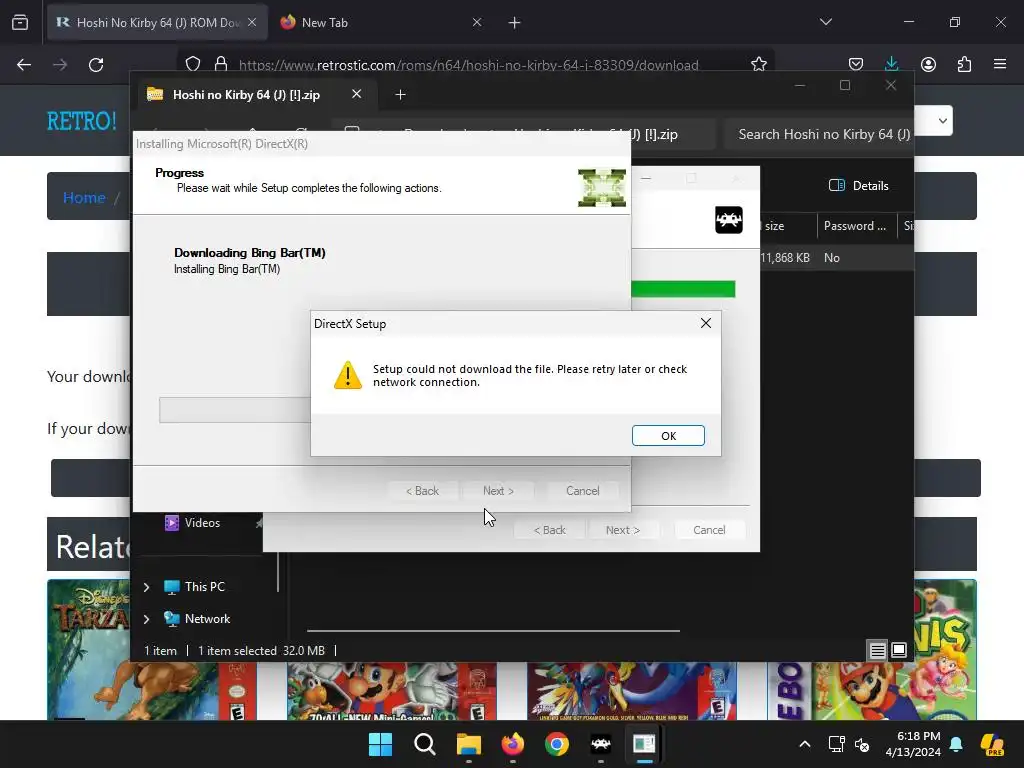The width and height of the screenshot is (1024, 768).
Task: Expand the This PC tree node
Action: click(x=146, y=587)
